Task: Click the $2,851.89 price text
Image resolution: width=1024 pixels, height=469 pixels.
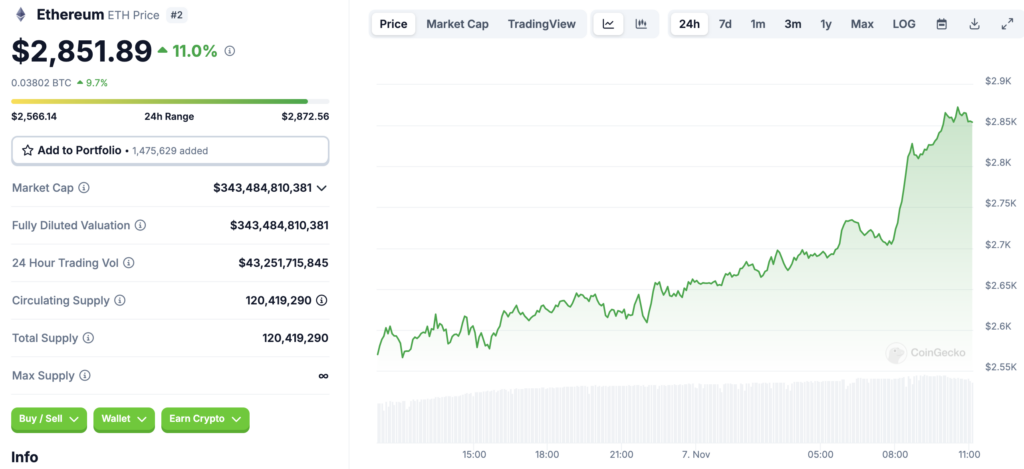Action: click(x=82, y=51)
